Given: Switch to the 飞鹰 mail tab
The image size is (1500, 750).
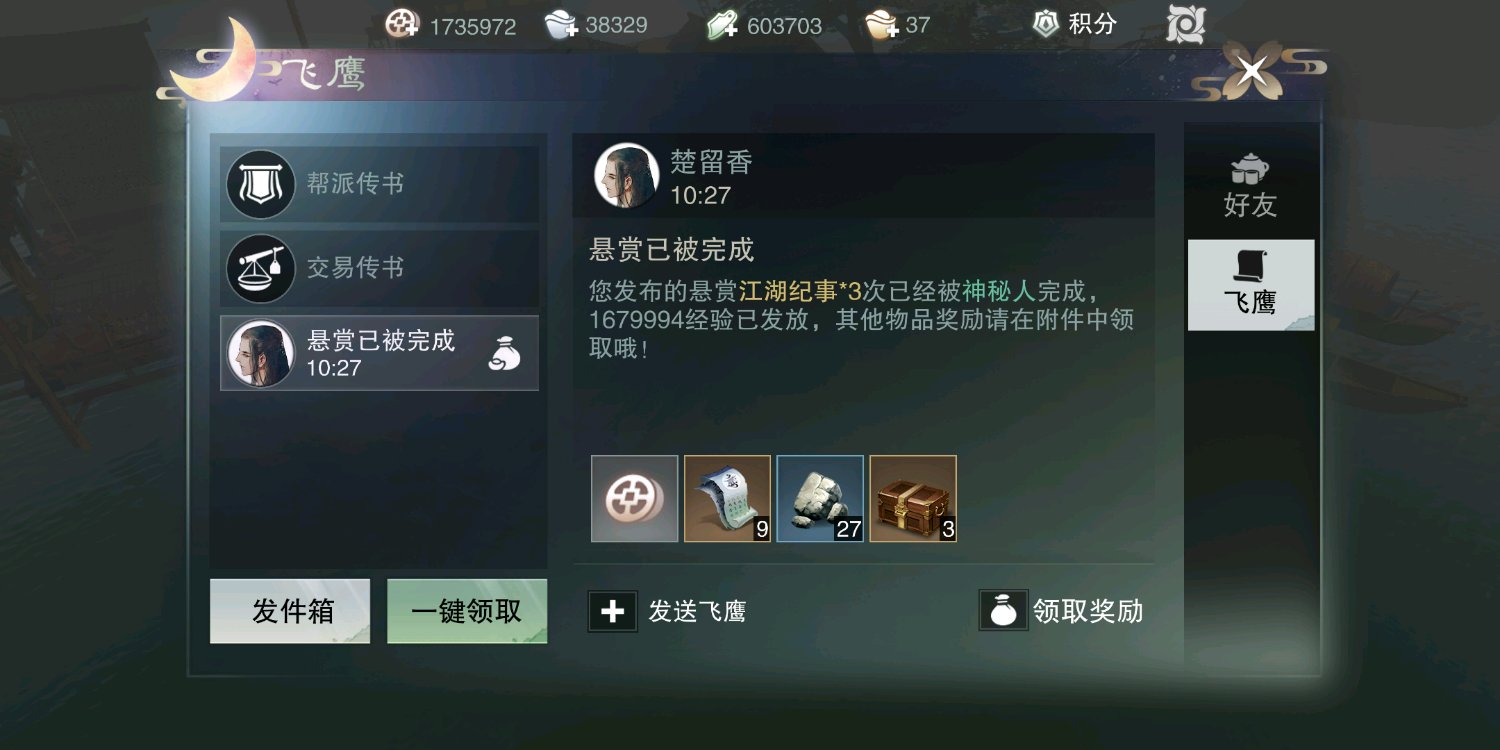Looking at the screenshot, I should [x=1250, y=285].
